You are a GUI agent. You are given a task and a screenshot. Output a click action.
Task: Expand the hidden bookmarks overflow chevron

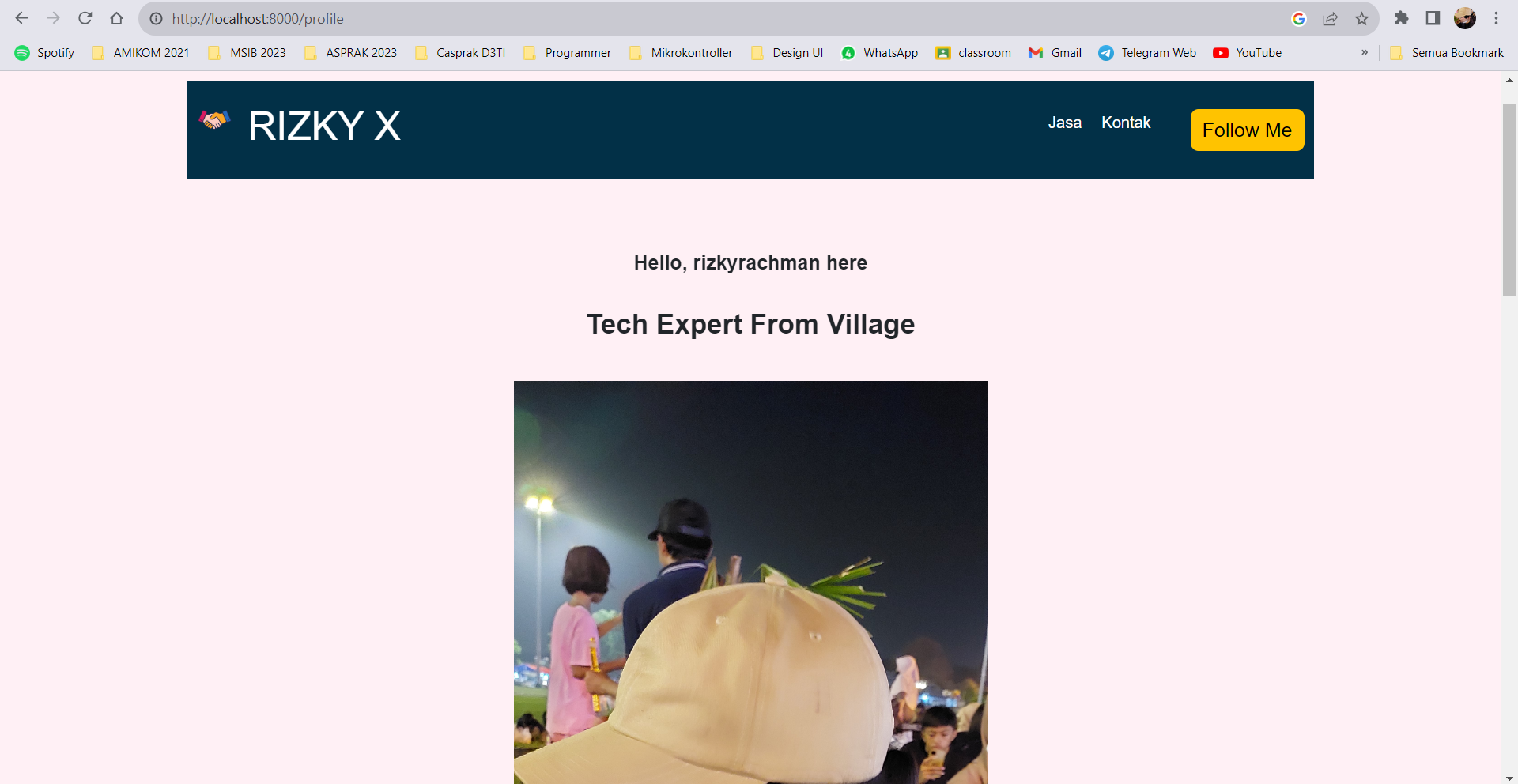(x=1364, y=52)
